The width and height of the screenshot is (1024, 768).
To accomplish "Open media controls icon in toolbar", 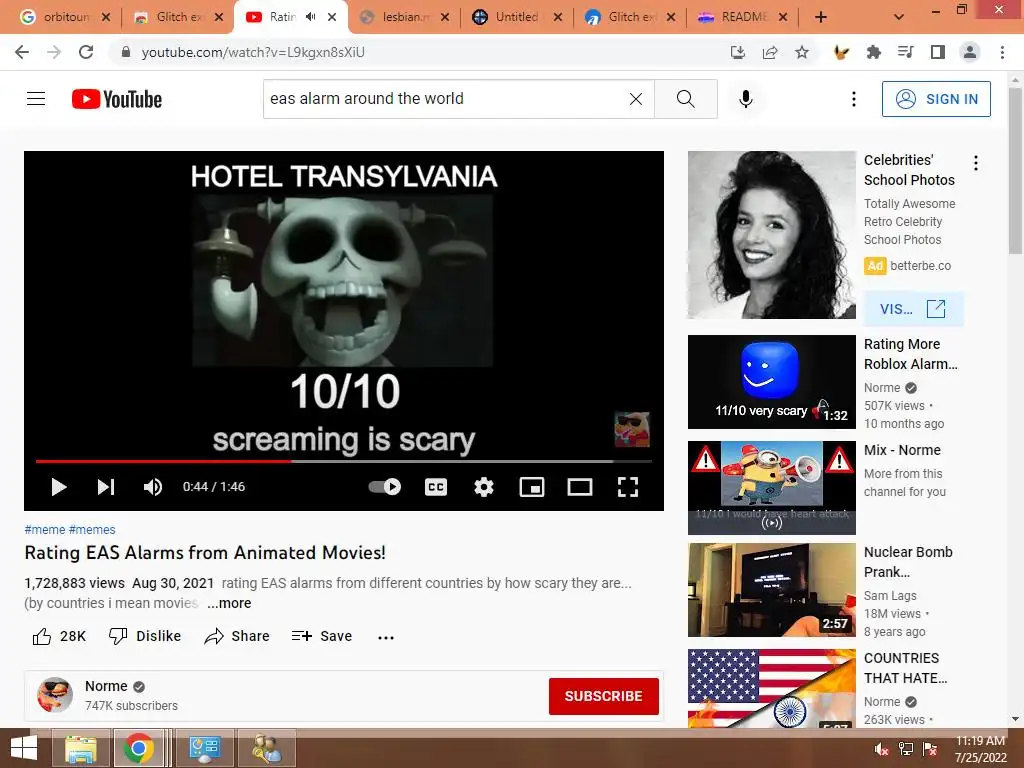I will point(906,52).
